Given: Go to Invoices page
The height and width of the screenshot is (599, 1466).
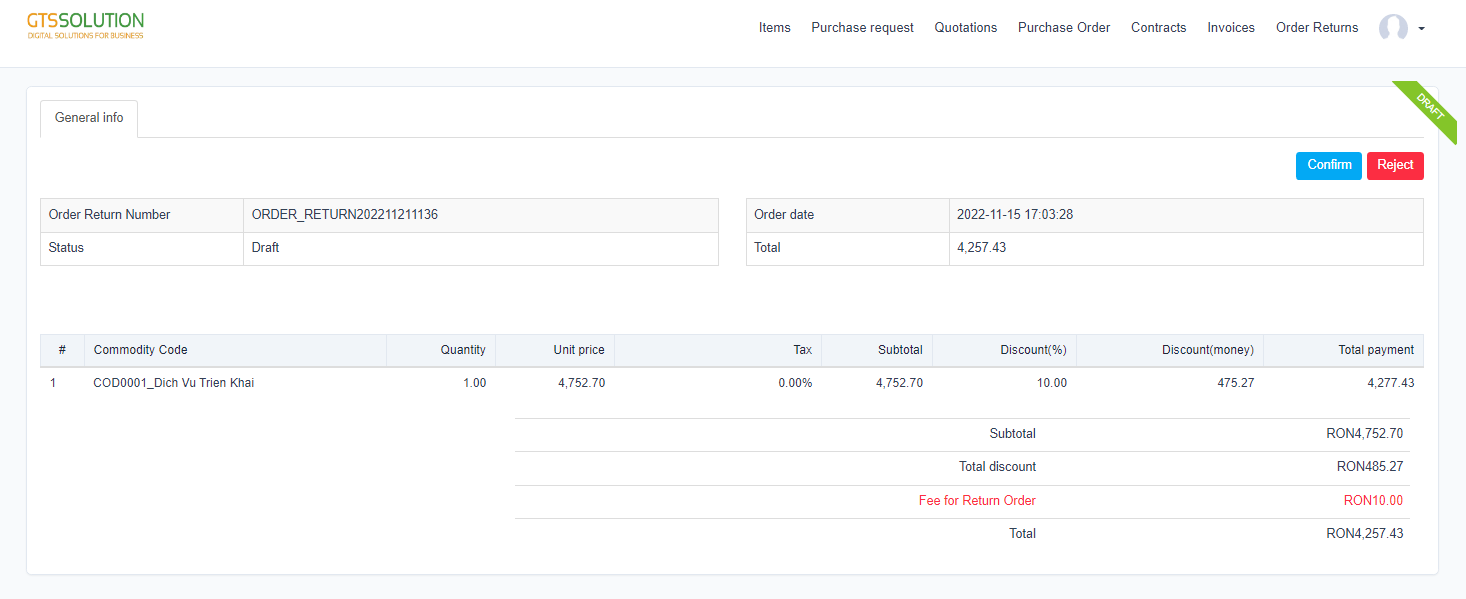Looking at the screenshot, I should [1230, 28].
